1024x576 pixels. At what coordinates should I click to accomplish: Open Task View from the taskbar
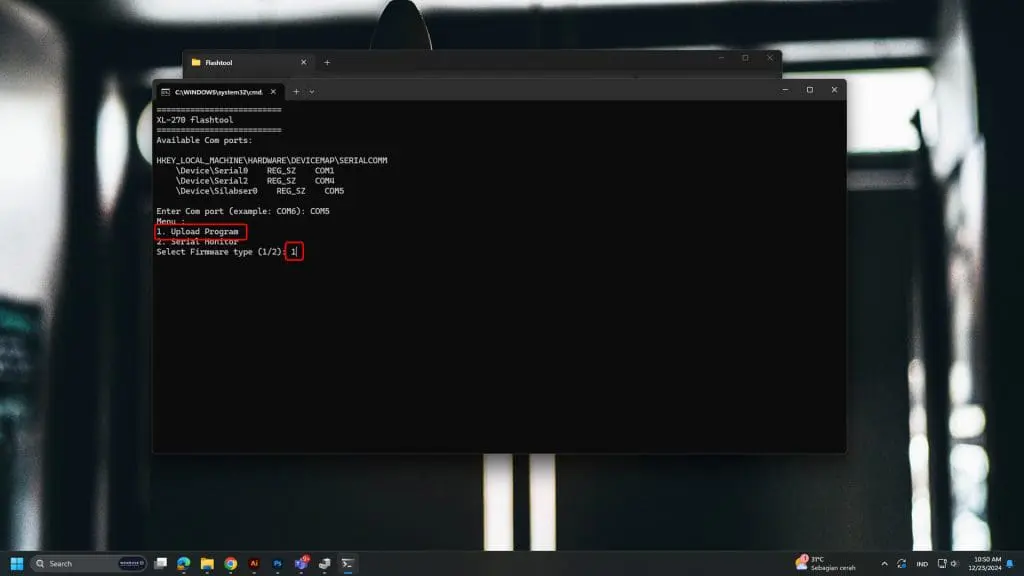[160, 563]
